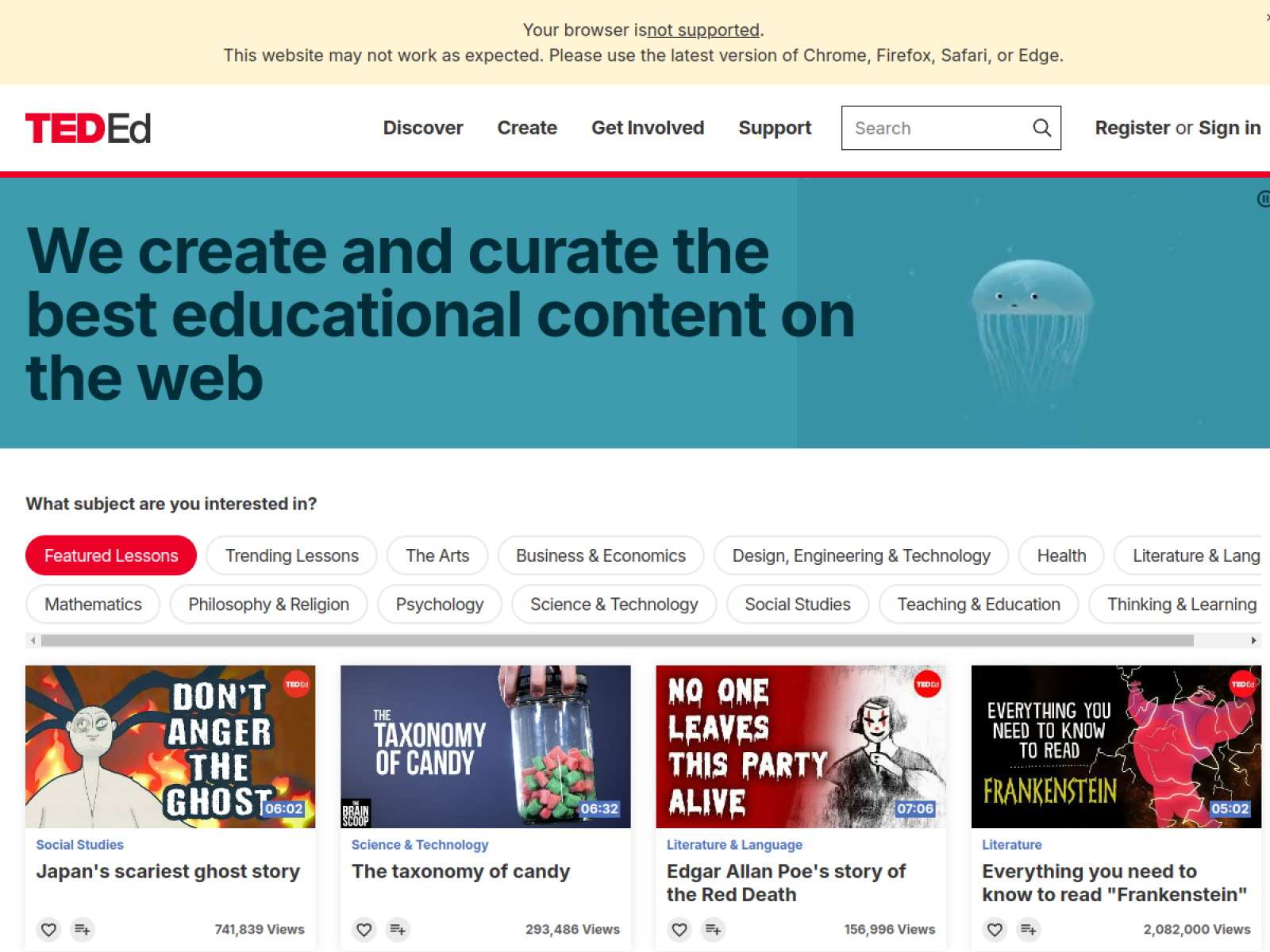Open Edgar Allan Poe's story title link
The width and height of the screenshot is (1270, 952).
[786, 883]
